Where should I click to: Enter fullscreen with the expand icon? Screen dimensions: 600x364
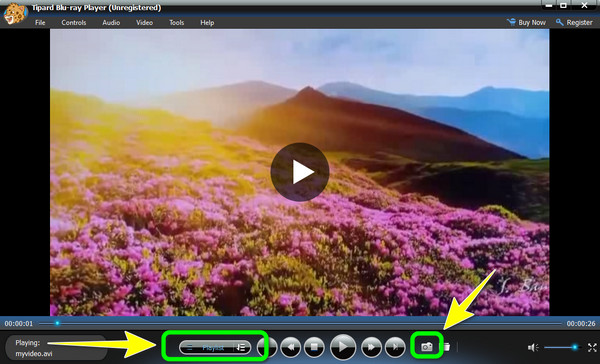(592, 347)
